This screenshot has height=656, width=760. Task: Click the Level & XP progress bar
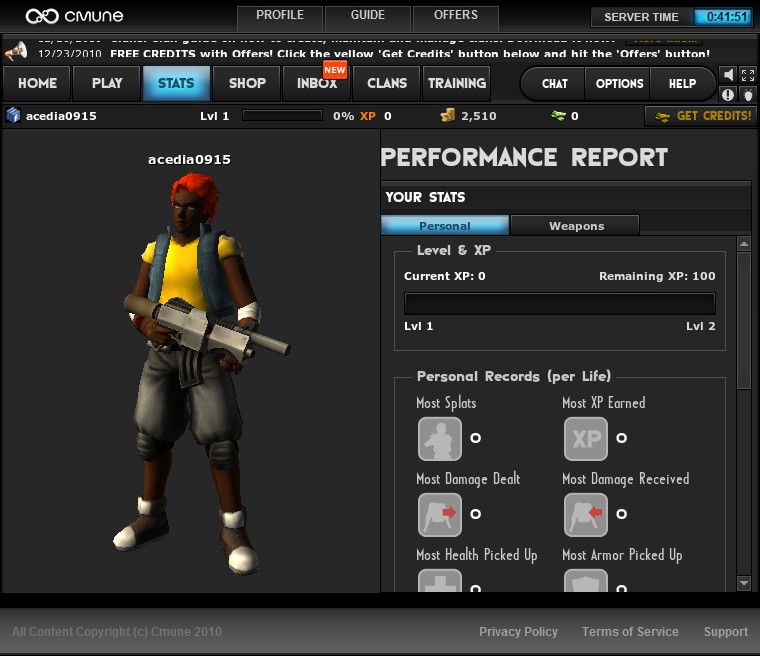[559, 304]
